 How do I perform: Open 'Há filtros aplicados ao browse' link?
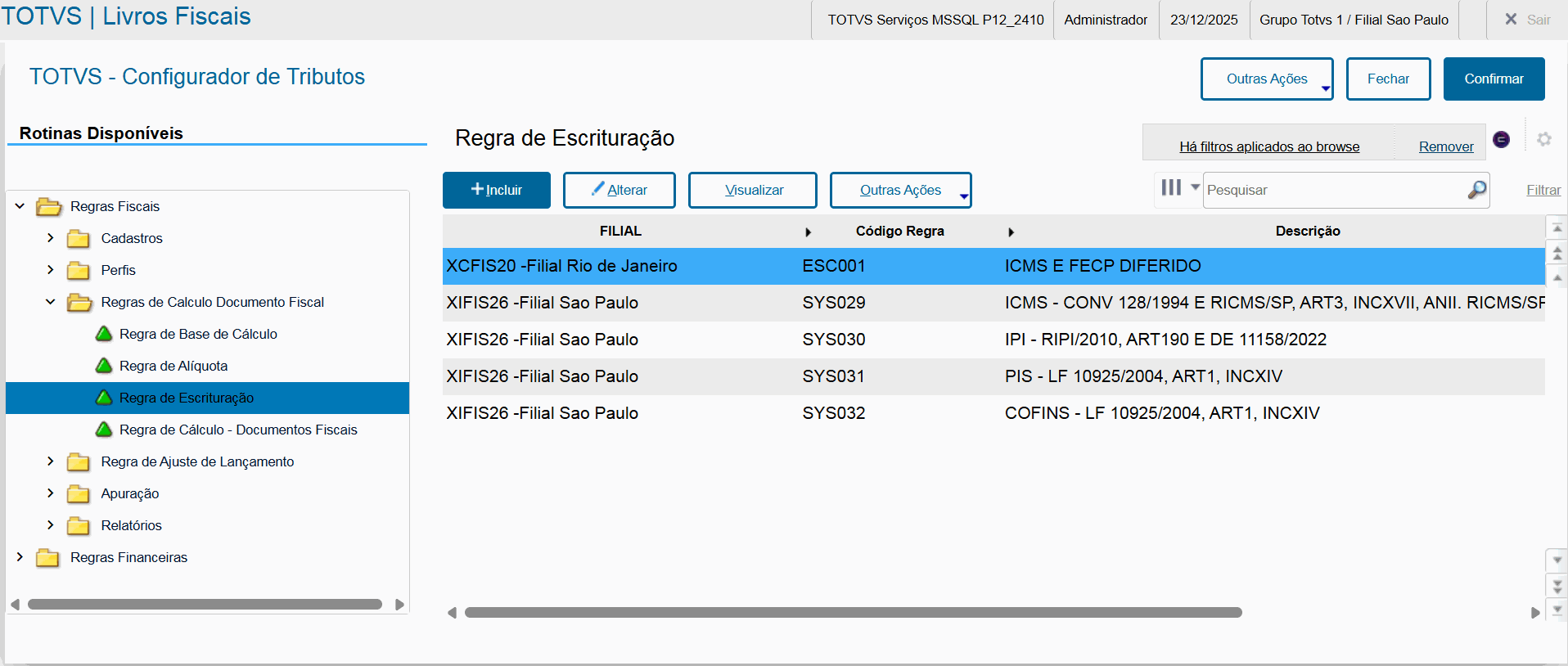[1269, 146]
